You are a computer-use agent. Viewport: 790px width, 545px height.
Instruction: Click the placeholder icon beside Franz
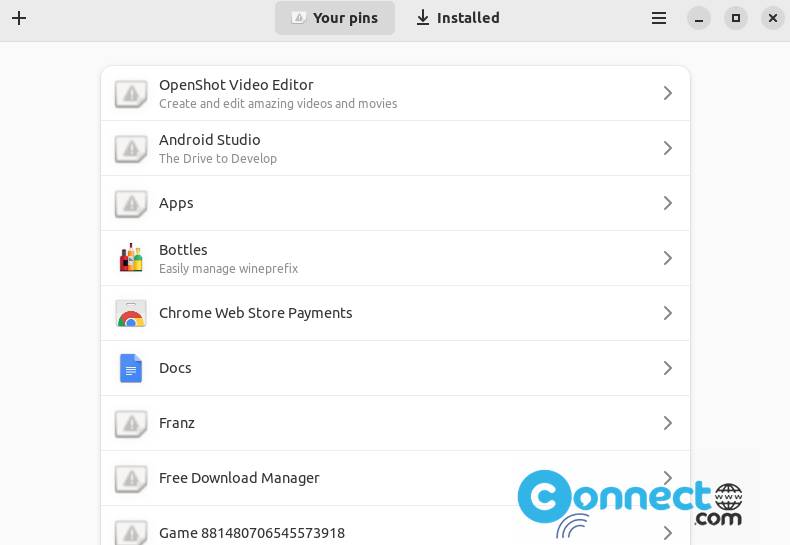point(131,423)
